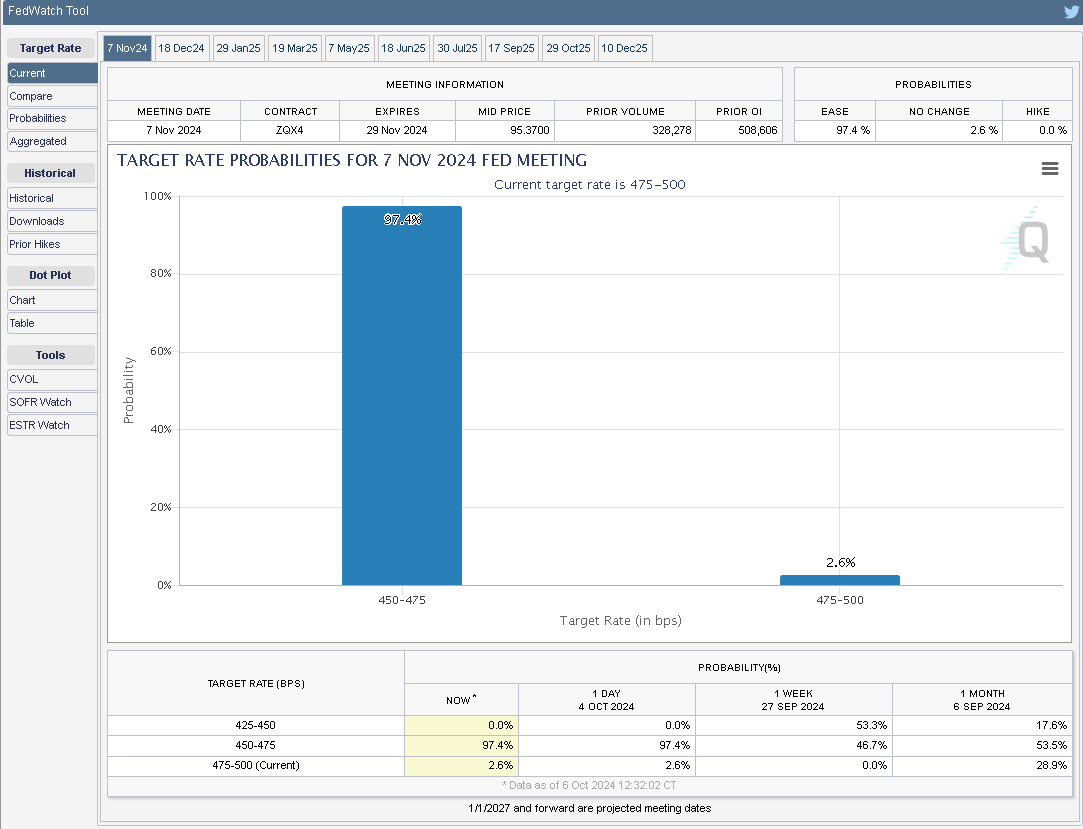1083x829 pixels.
Task: Click the chart title for 7 Nov 2024 meeting
Action: coord(352,160)
